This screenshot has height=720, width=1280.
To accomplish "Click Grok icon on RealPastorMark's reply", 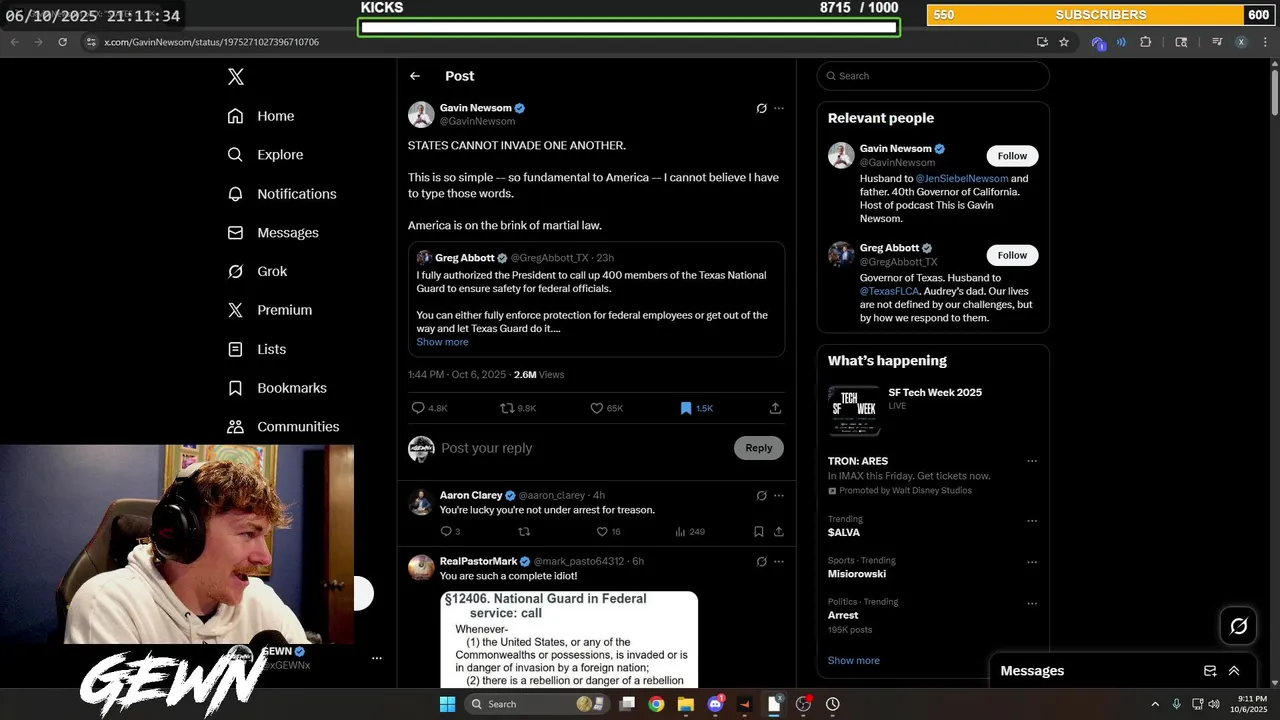I will 761,561.
